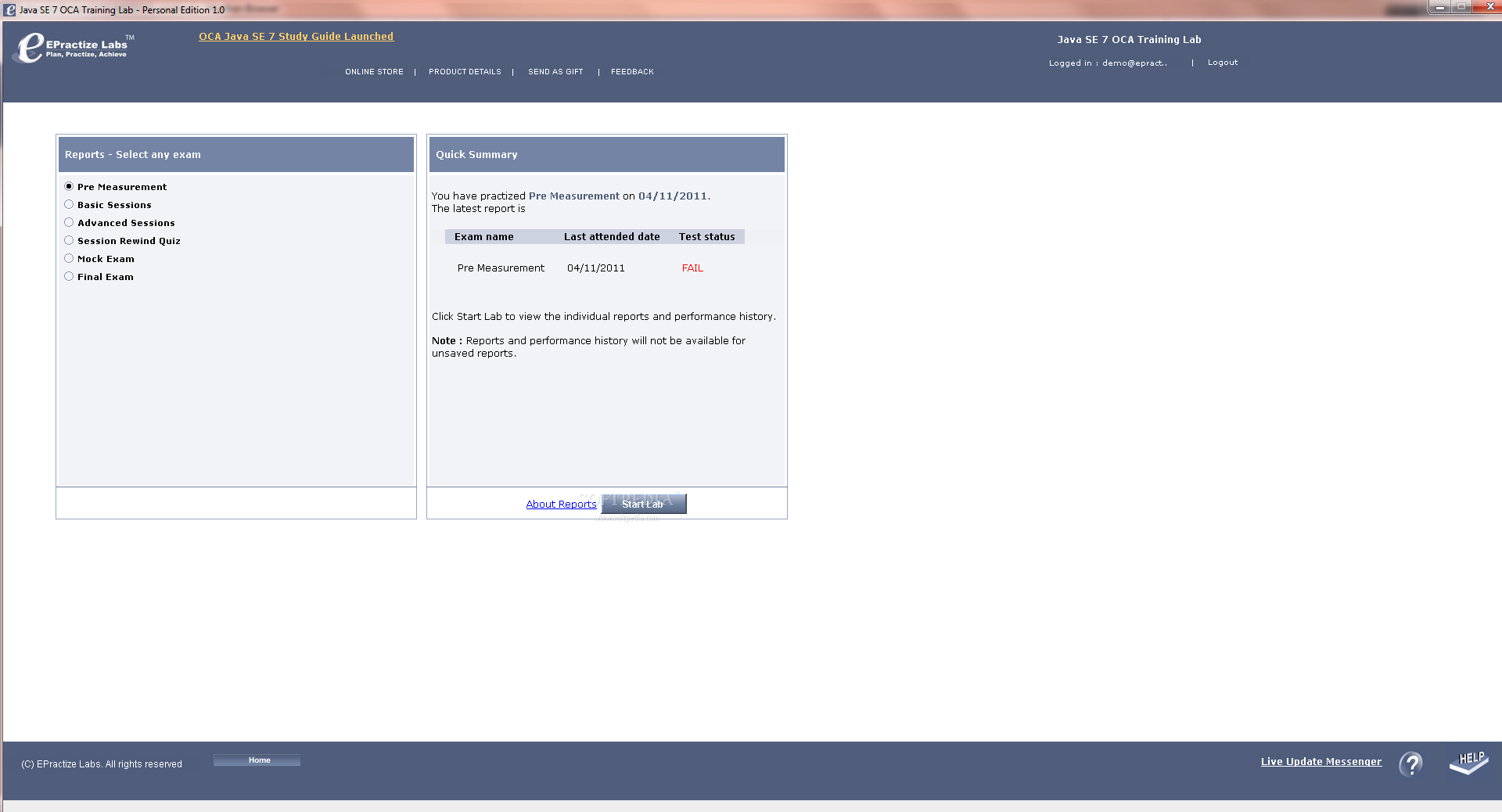Open OCA Java SE 7 Study Guide link

296,37
